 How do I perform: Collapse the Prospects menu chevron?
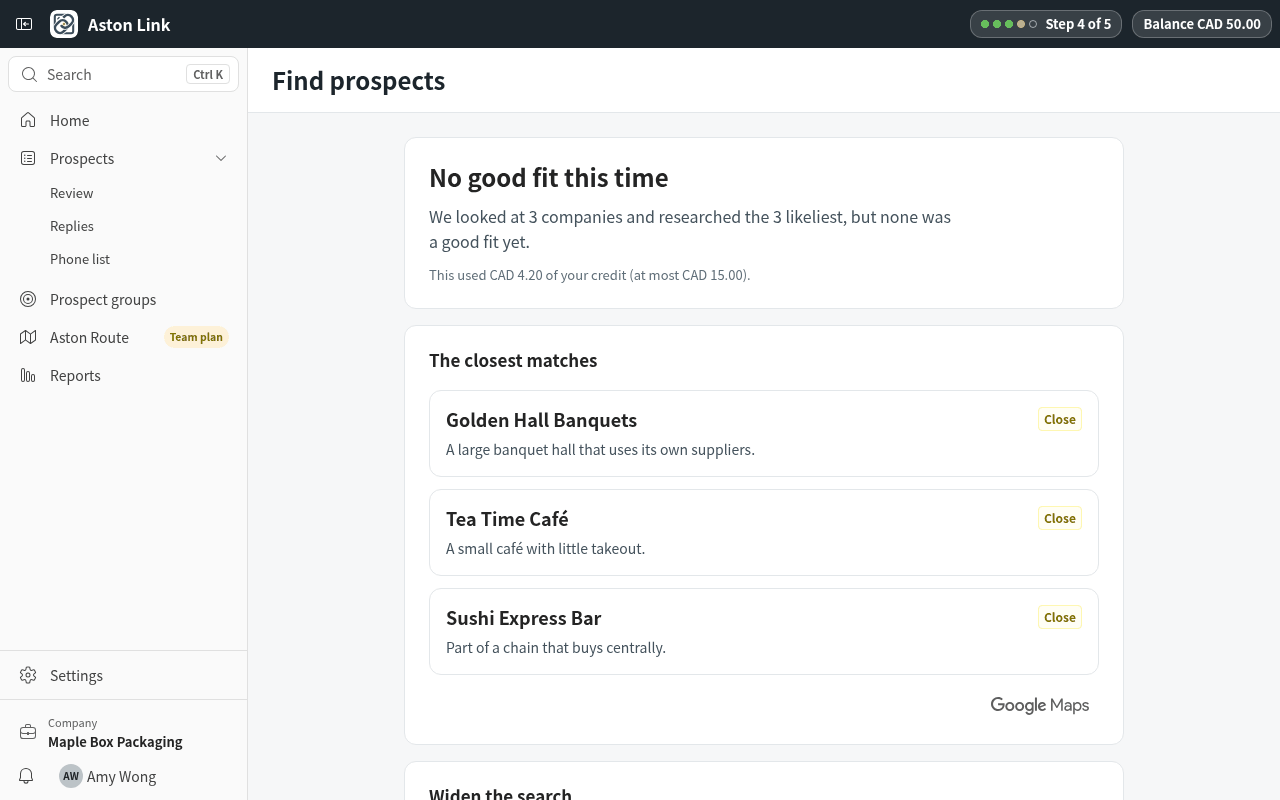pyautogui.click(x=221, y=158)
